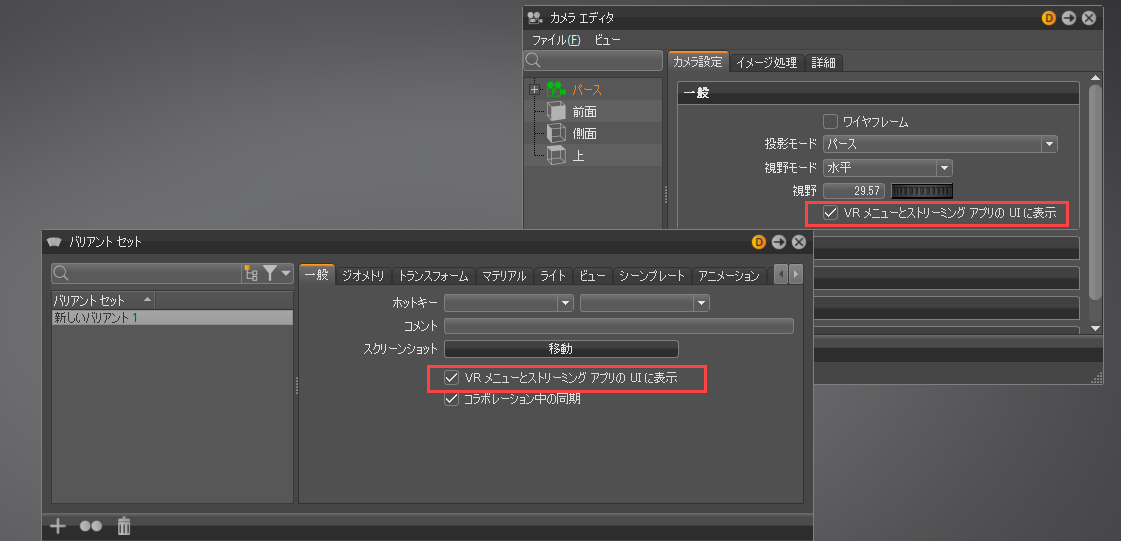
Task: Click the search magnifier icon in カメラ エディタ
Action: [x=533, y=60]
